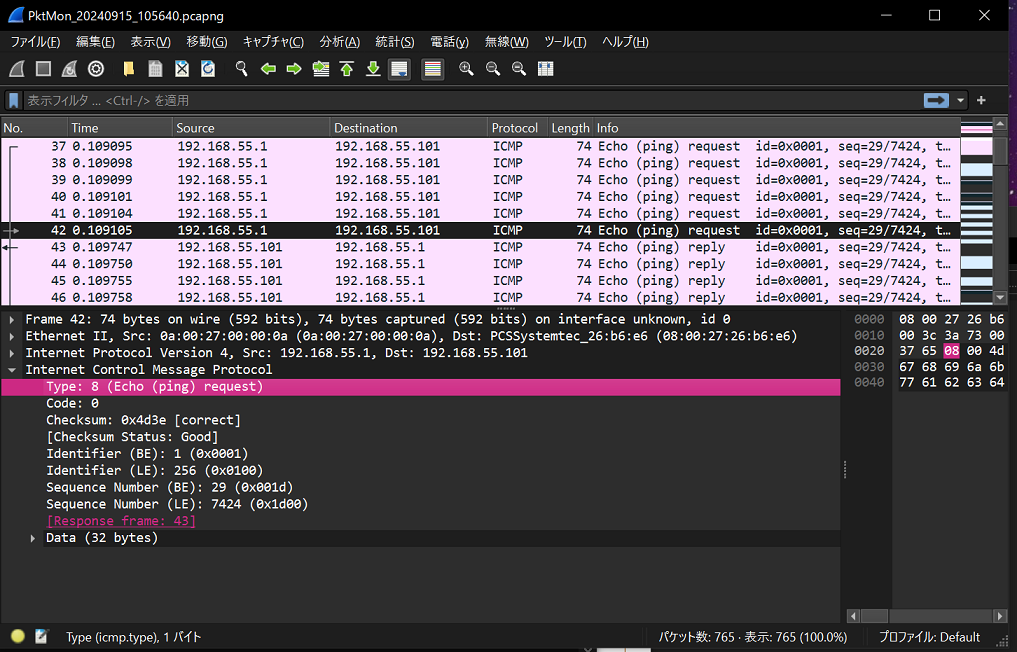The image size is (1017, 652).
Task: Click the display filter bookmark icon
Action: [13, 101]
